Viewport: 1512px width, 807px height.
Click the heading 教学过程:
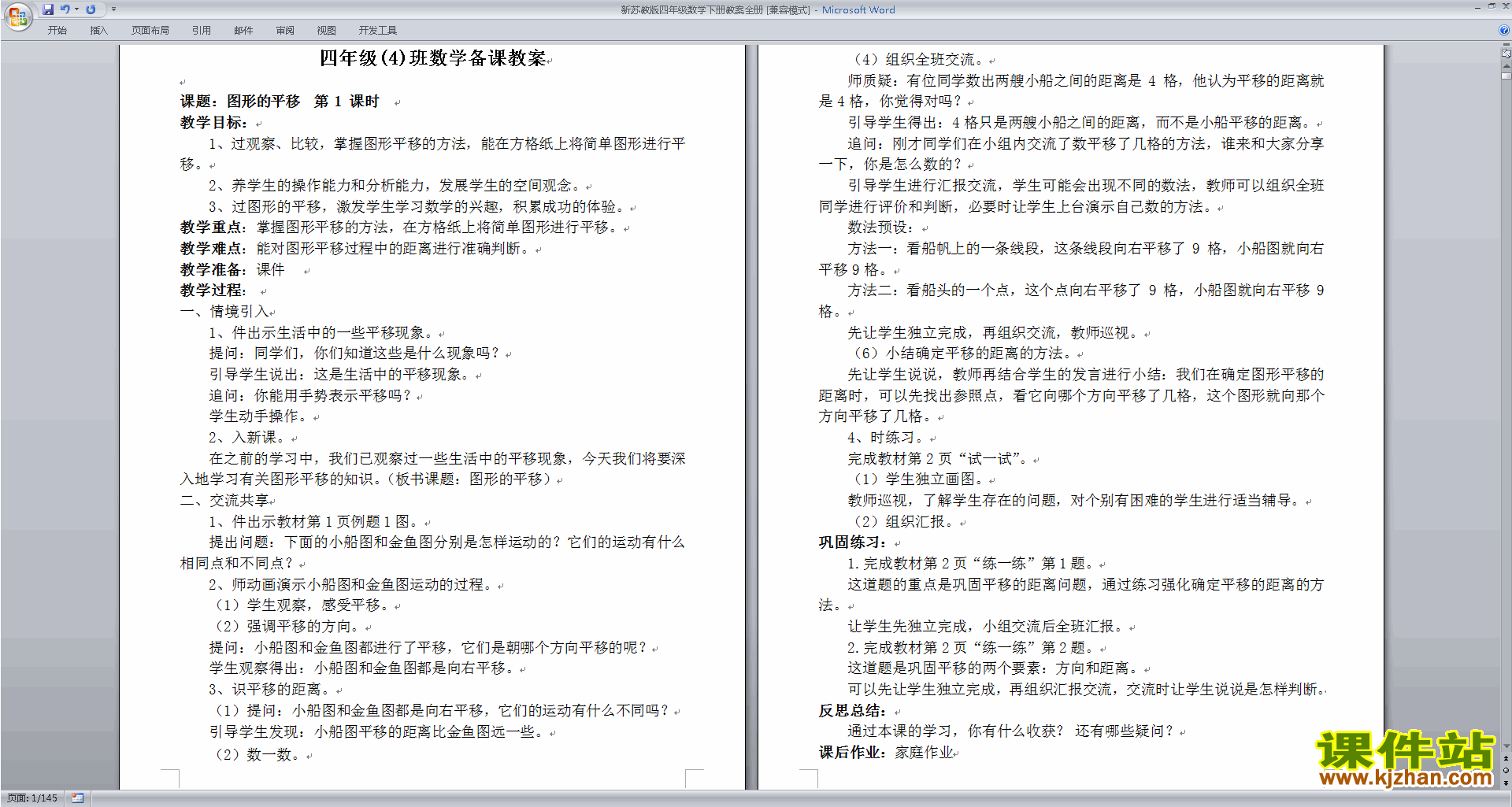pos(213,291)
